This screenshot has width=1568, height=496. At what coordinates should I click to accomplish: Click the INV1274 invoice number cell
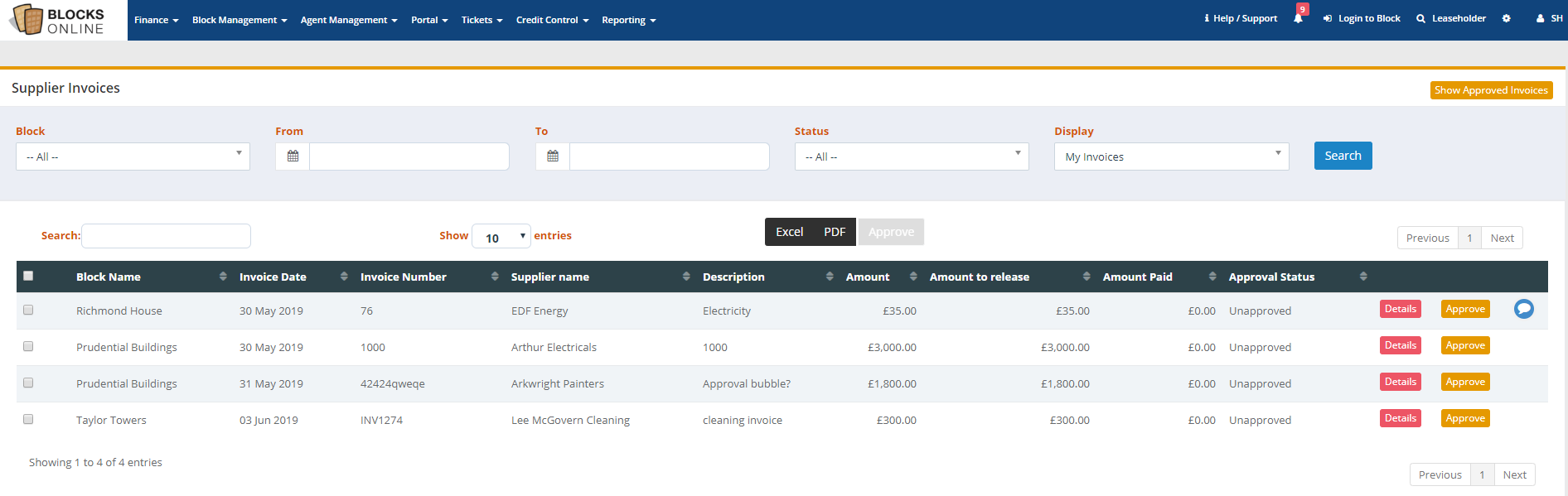click(x=381, y=420)
